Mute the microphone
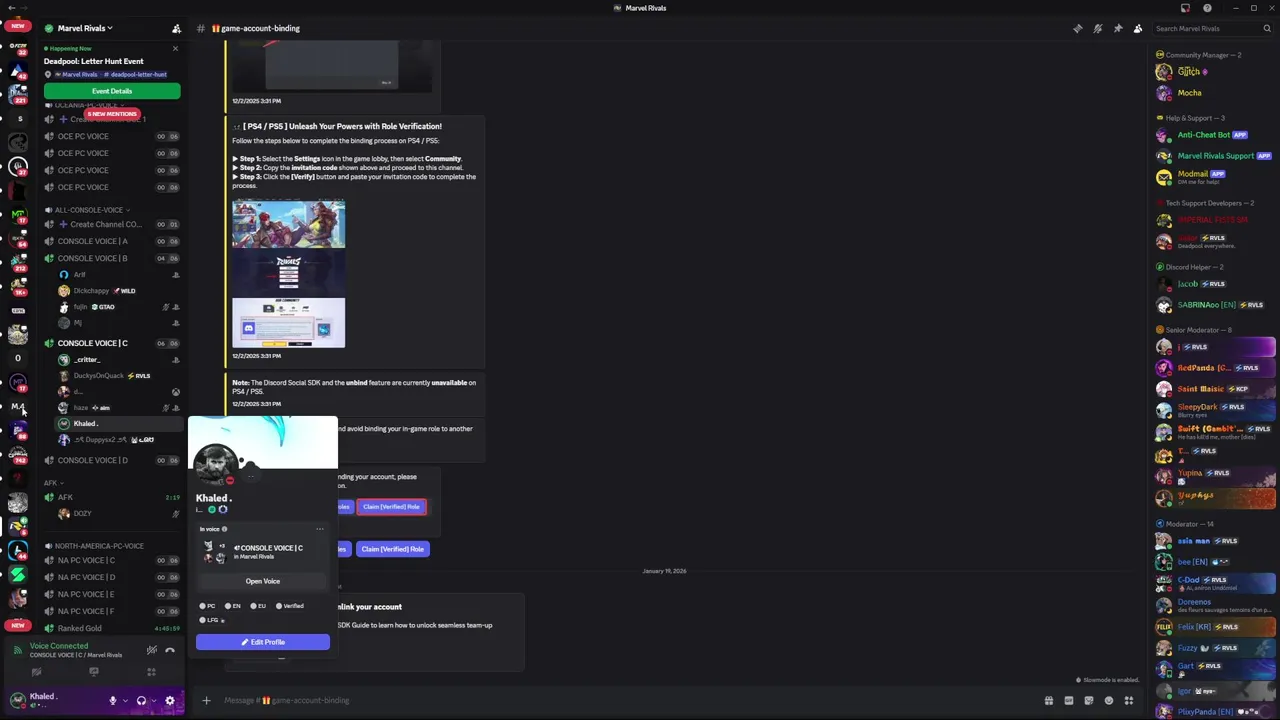The width and height of the screenshot is (1280, 720). pos(112,701)
